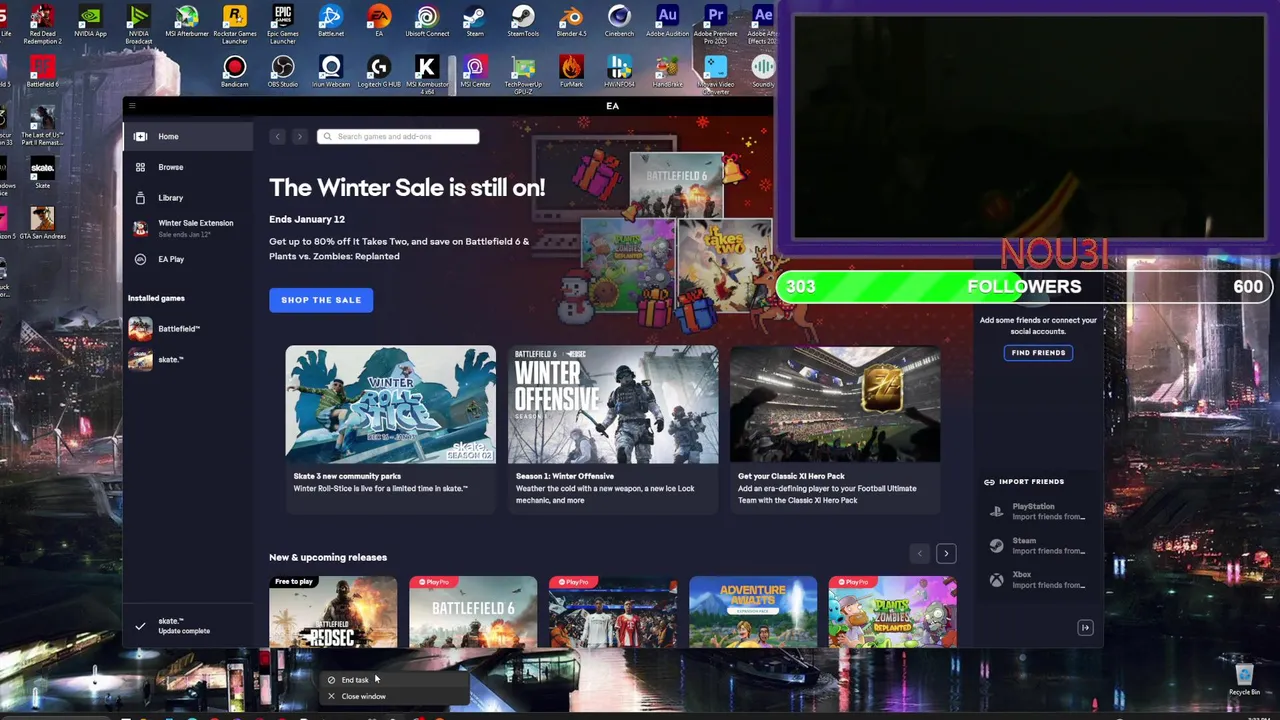Open the Battlefield 6 Play Pro tile
This screenshot has height=720, width=1280.
click(473, 611)
